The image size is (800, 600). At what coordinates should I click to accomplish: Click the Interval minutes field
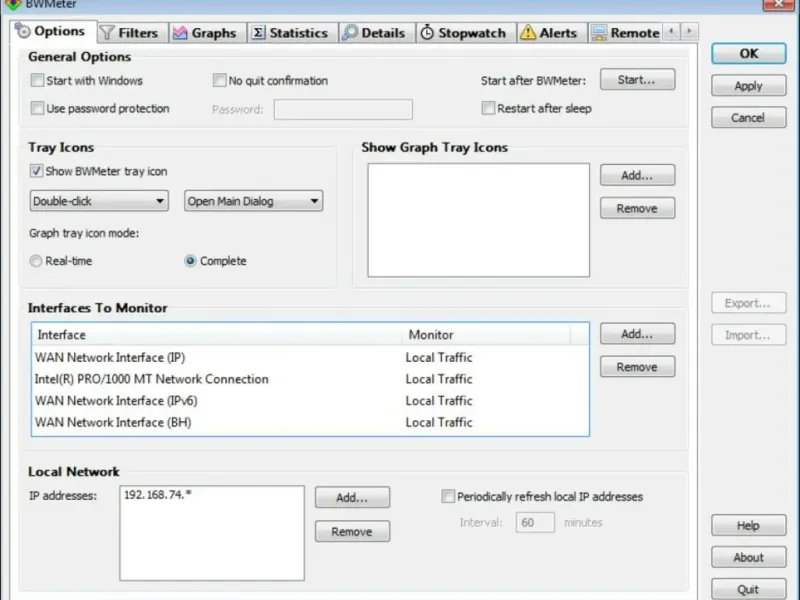[535, 522]
